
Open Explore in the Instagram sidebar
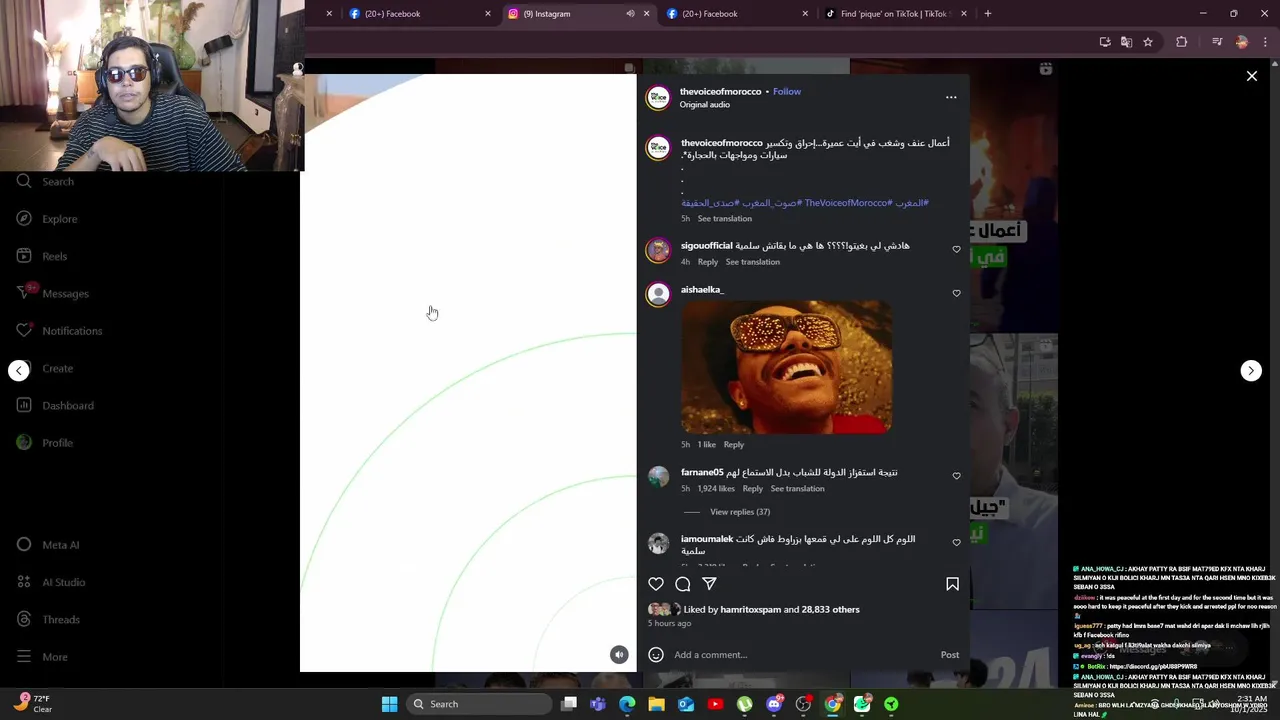(47, 219)
